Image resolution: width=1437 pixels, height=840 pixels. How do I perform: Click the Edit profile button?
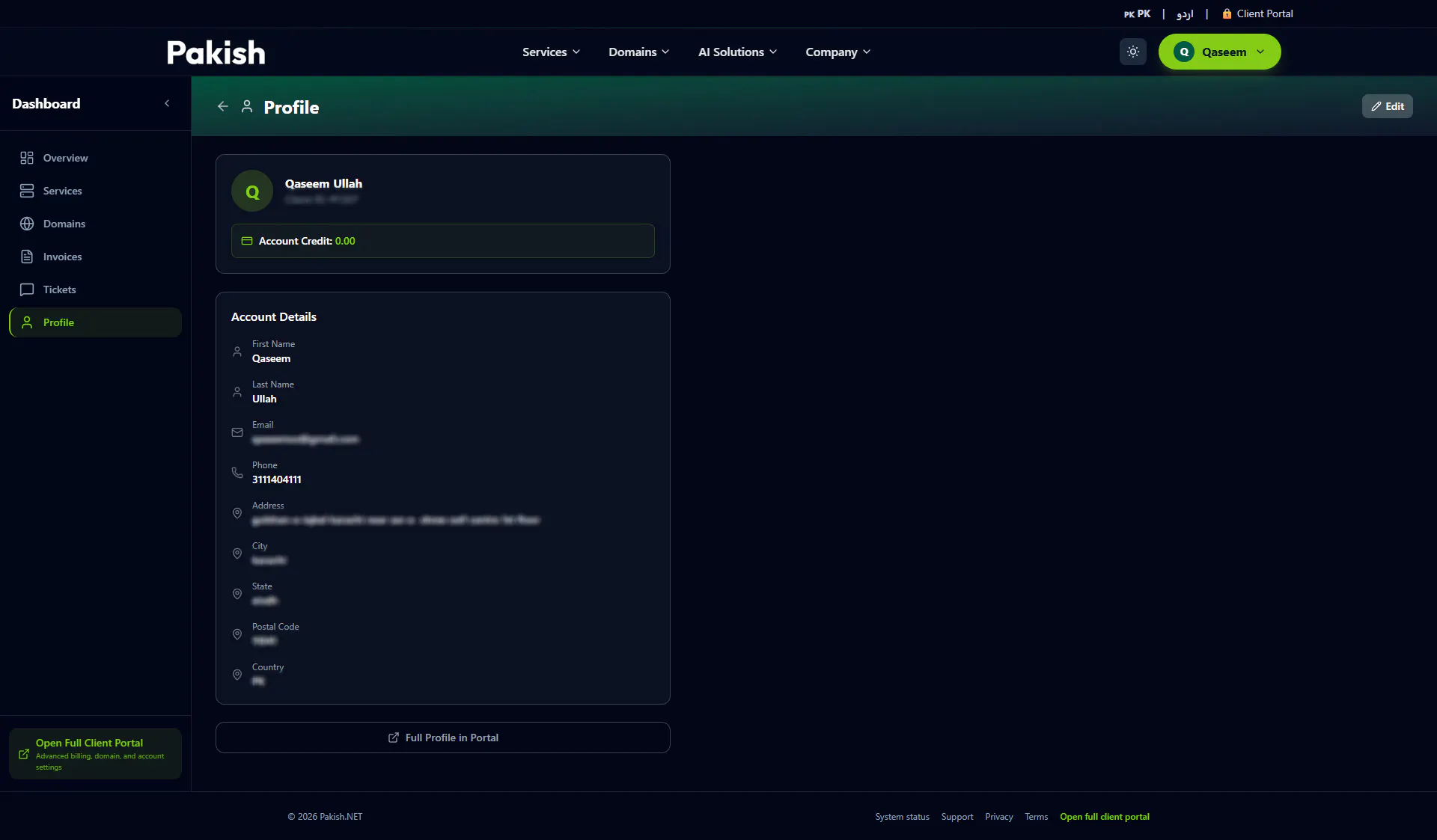pos(1387,106)
